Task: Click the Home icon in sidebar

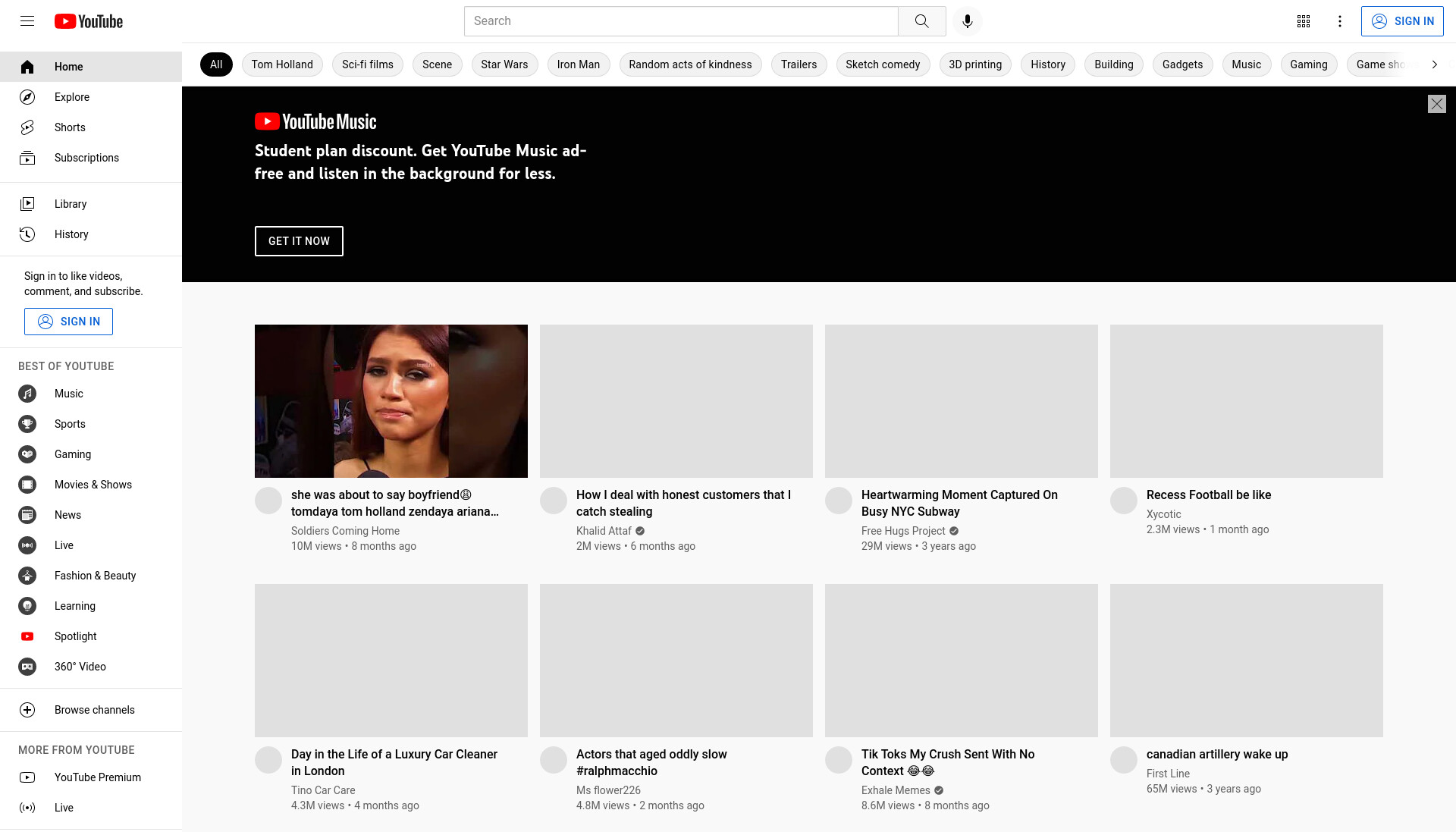Action: [27, 67]
